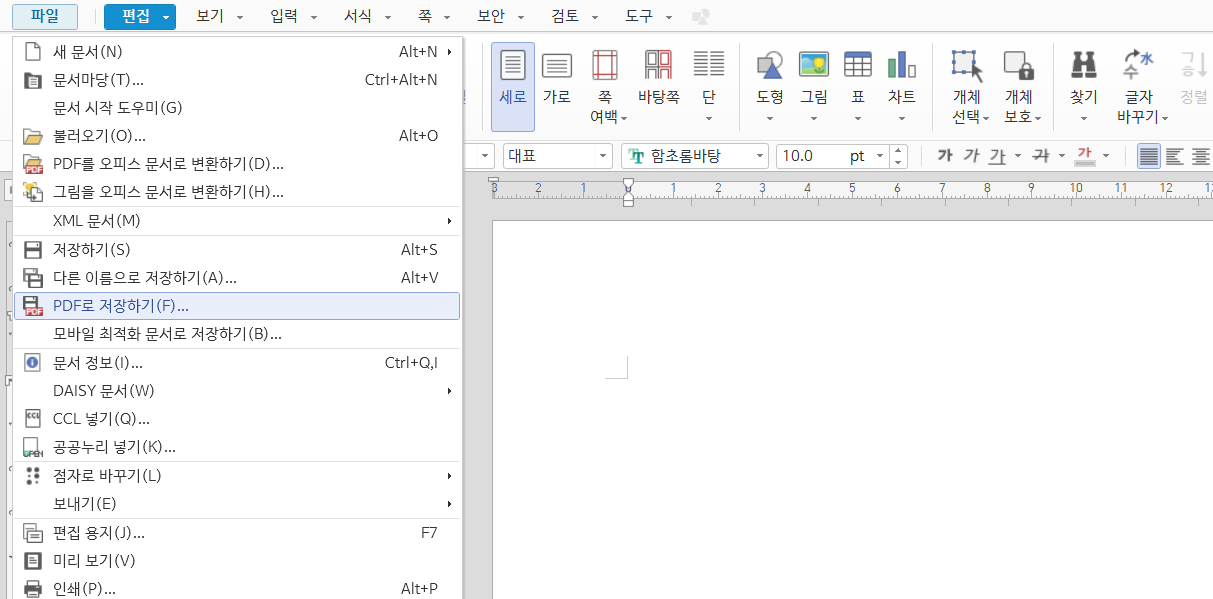Choose 공공누리 넣기(K)... entry
The width and height of the screenshot is (1213, 599).
point(237,447)
